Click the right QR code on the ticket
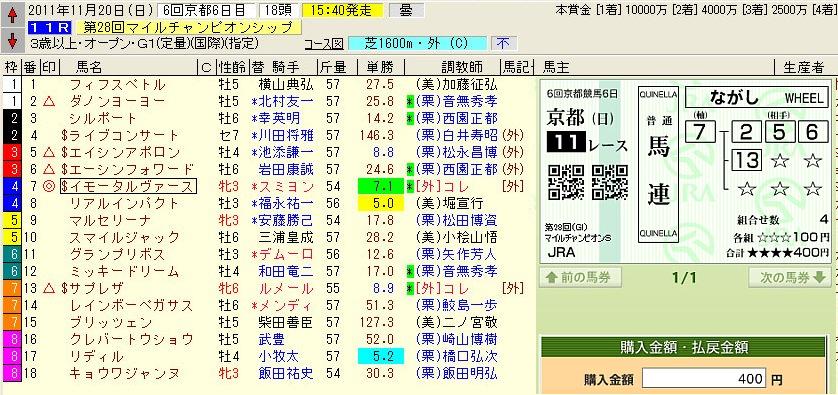Viewport: 838px width, 395px height. [610, 182]
